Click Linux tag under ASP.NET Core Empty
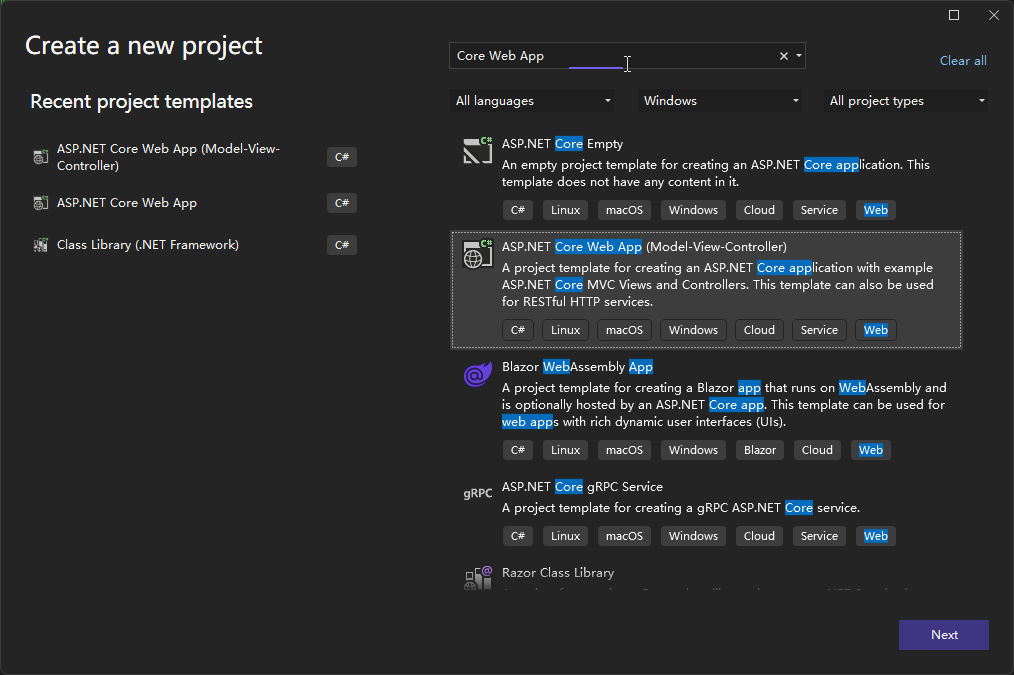The width and height of the screenshot is (1014, 675). 565,210
